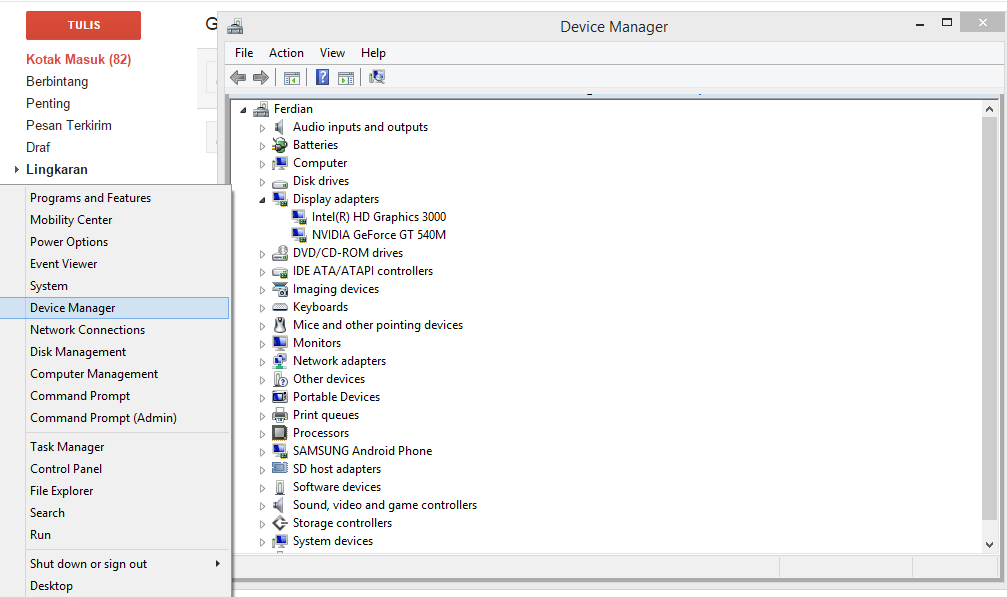1007x597 pixels.
Task: Open Kotak Masuk (82) inbox link
Action: (x=78, y=59)
